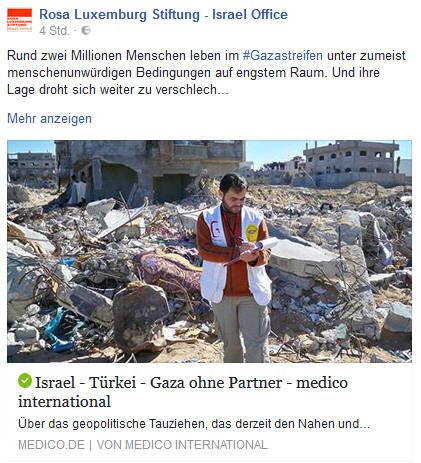Click the post text starting Rund zwei Millionen

(207, 72)
